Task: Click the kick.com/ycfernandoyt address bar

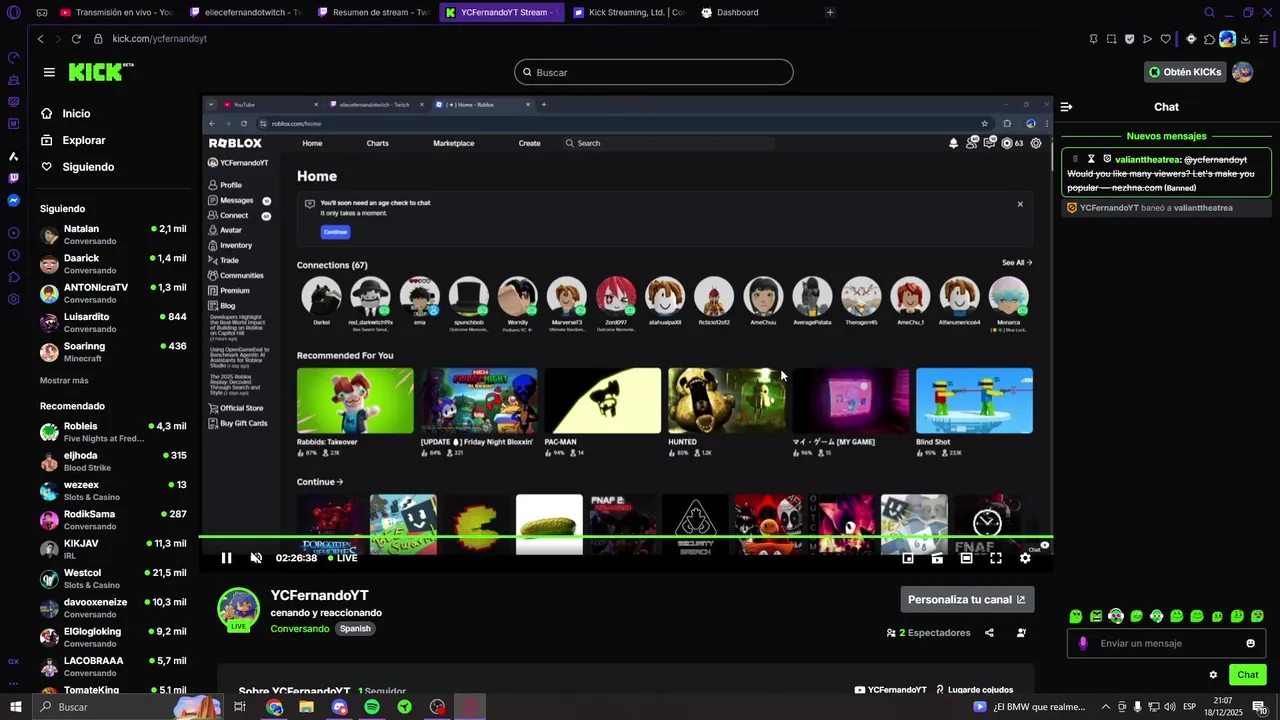Action: [x=160, y=39]
